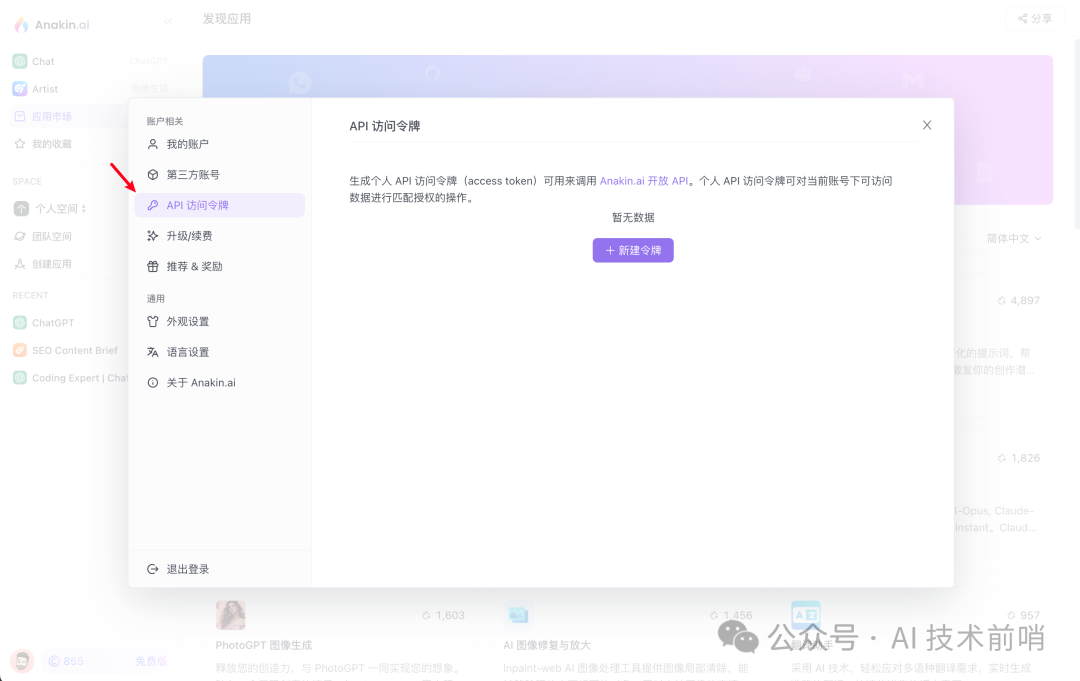
Task: Click the user avatar at bottom left
Action: 22,662
